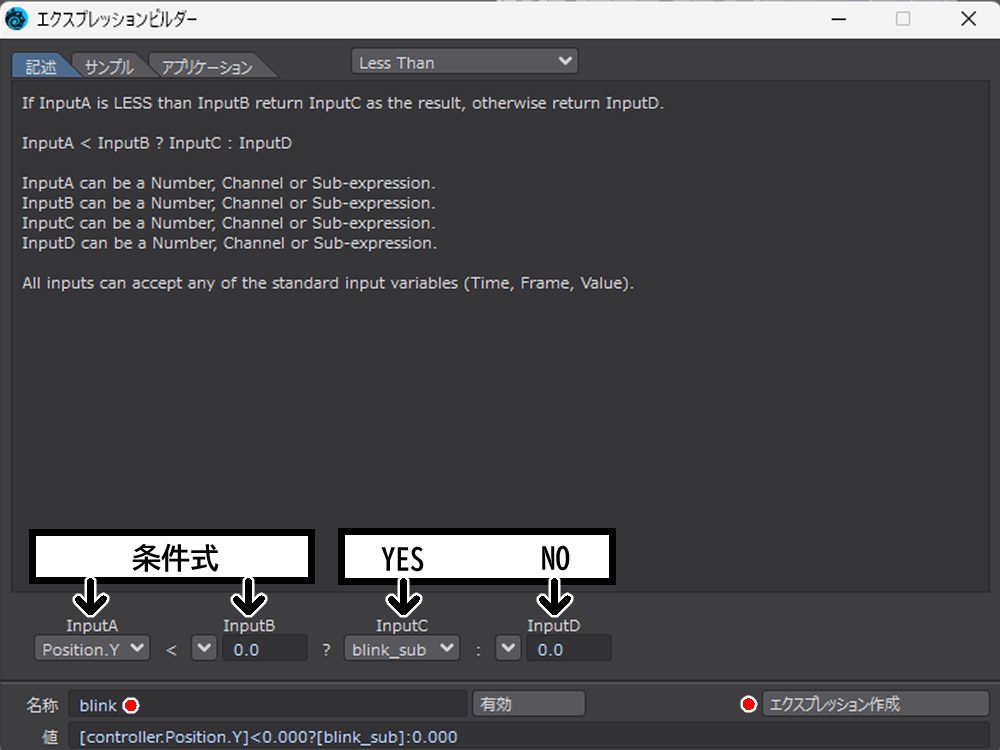
Task: Click the 名称 label
Action: tap(42, 705)
